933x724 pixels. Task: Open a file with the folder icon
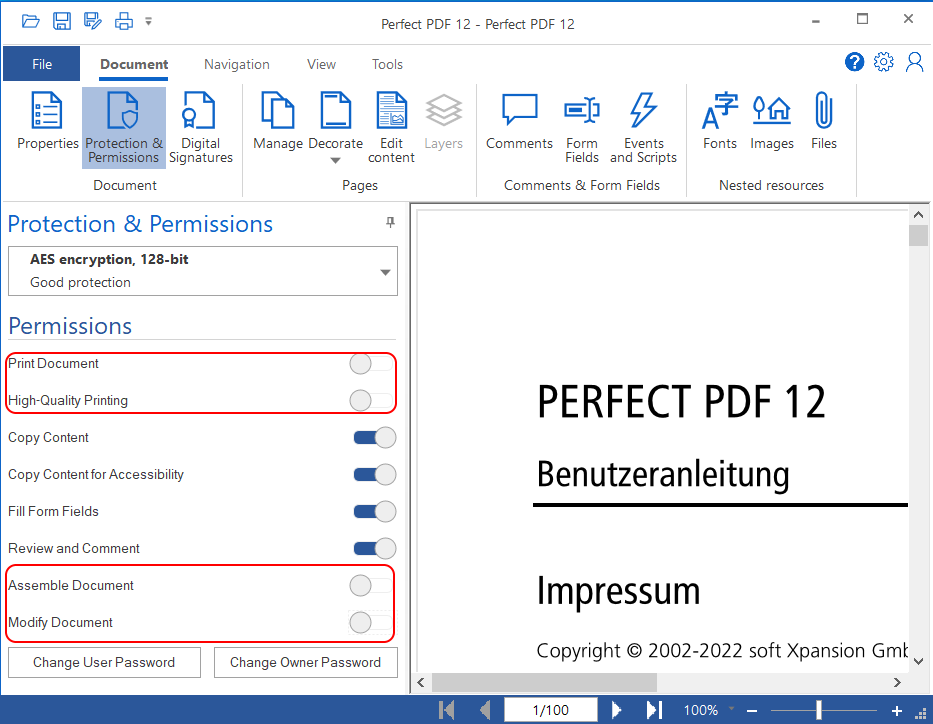coord(30,22)
